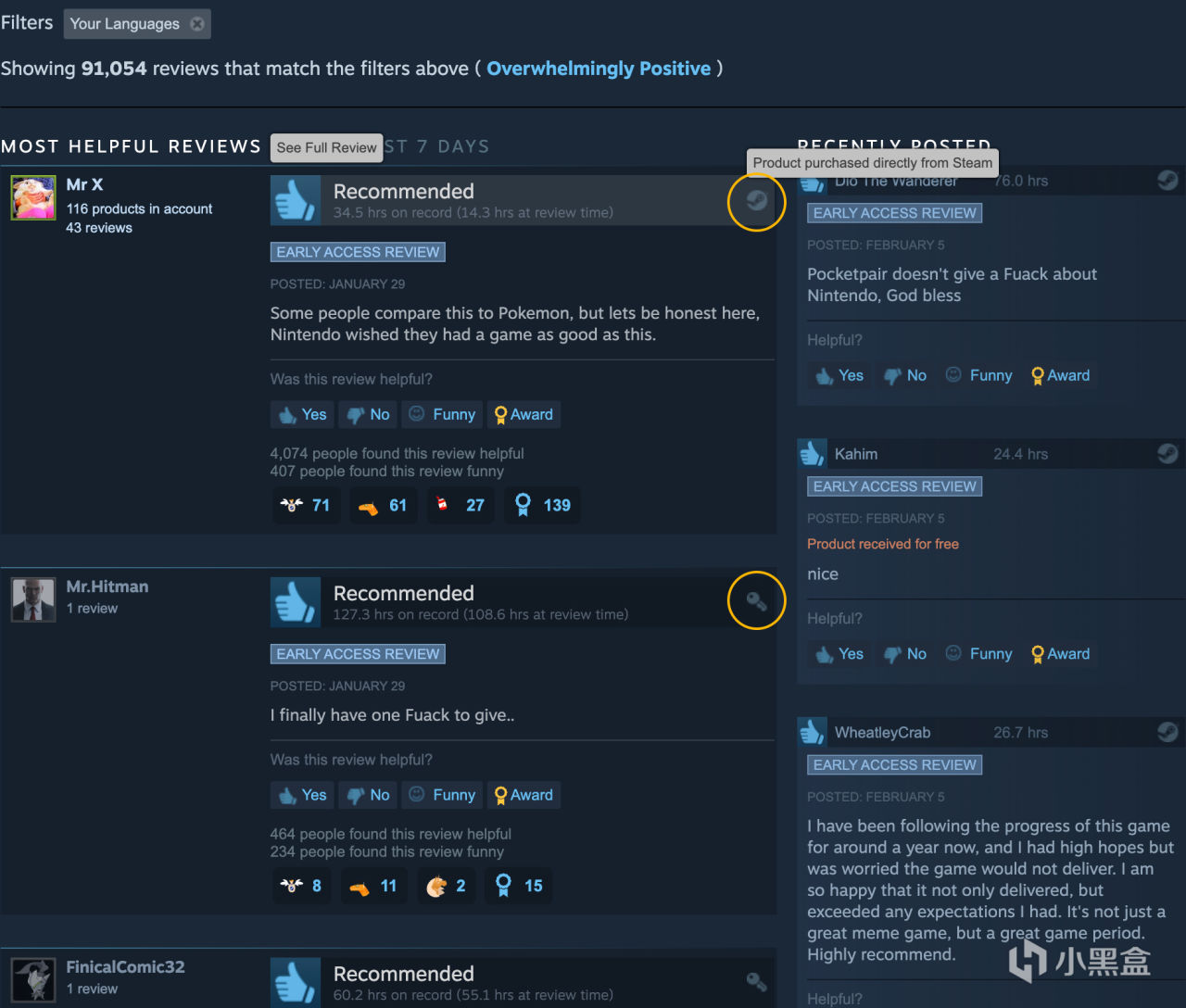This screenshot has width=1186, height=1008.
Task: Vote Yes on Mr X review
Action: coord(303,414)
